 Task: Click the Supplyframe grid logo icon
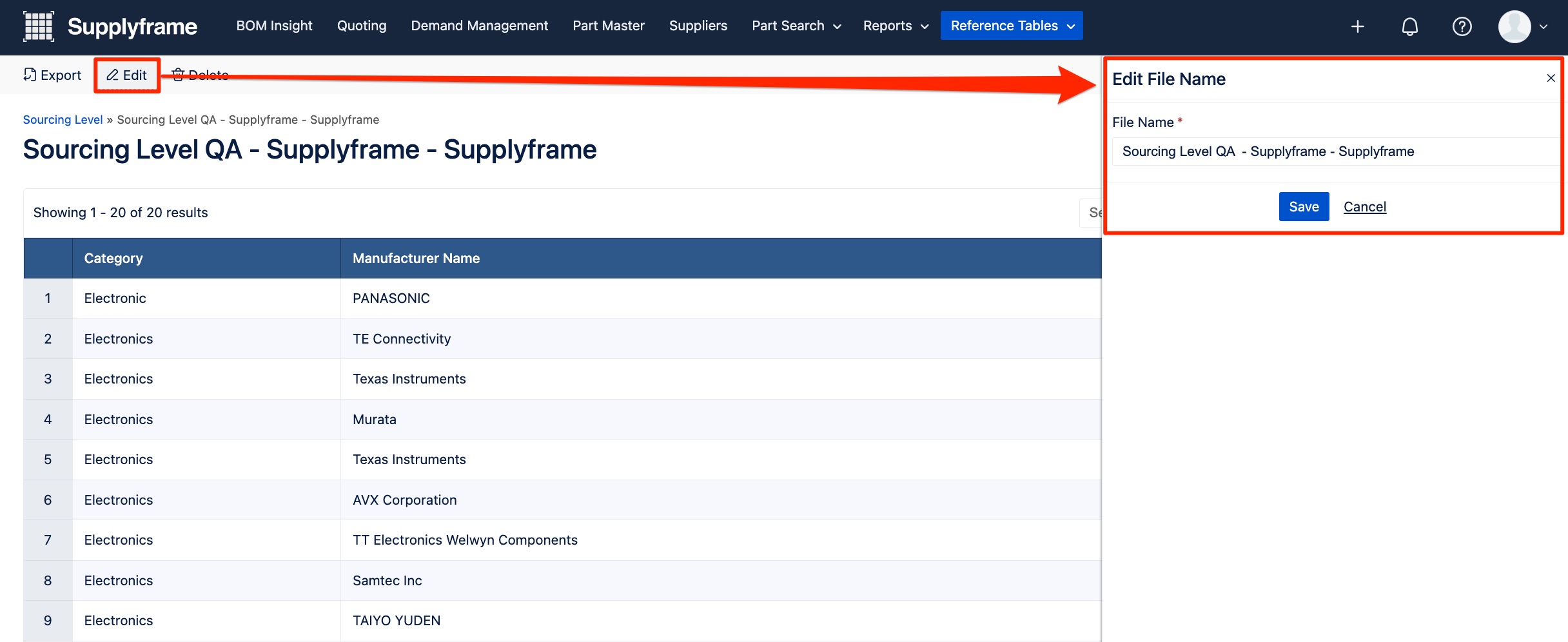coord(39,26)
